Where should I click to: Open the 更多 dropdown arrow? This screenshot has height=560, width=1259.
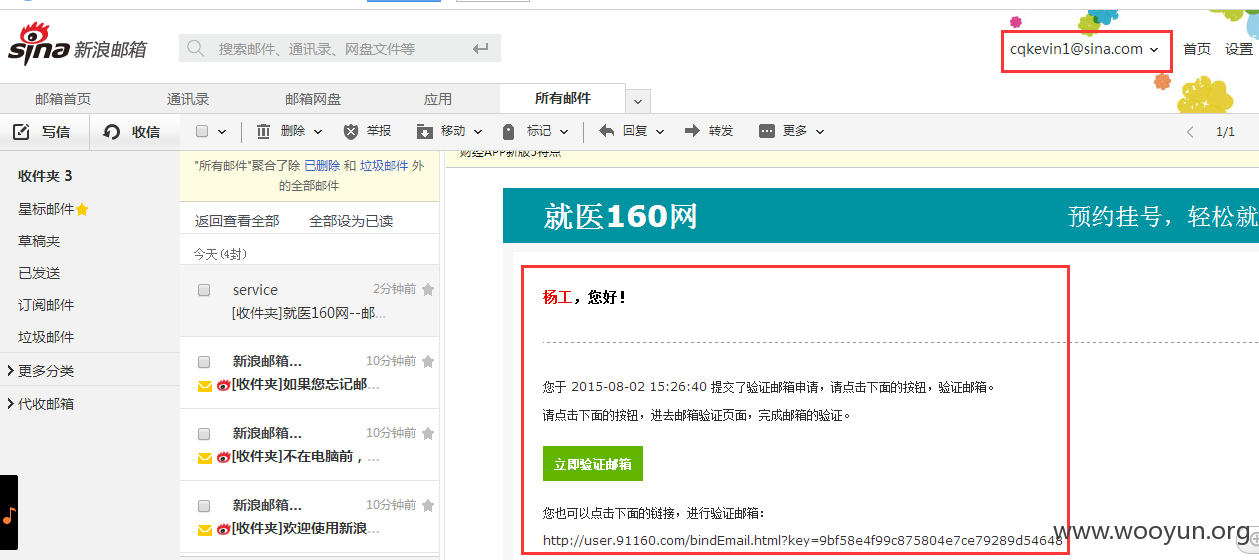(820, 132)
